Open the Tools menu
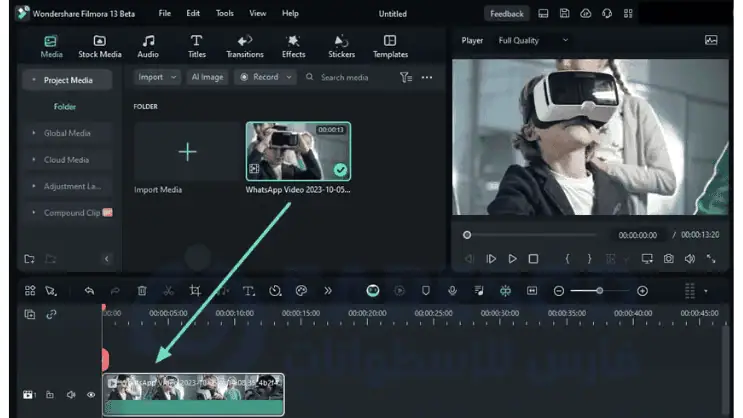This screenshot has width=743, height=418. pos(225,13)
